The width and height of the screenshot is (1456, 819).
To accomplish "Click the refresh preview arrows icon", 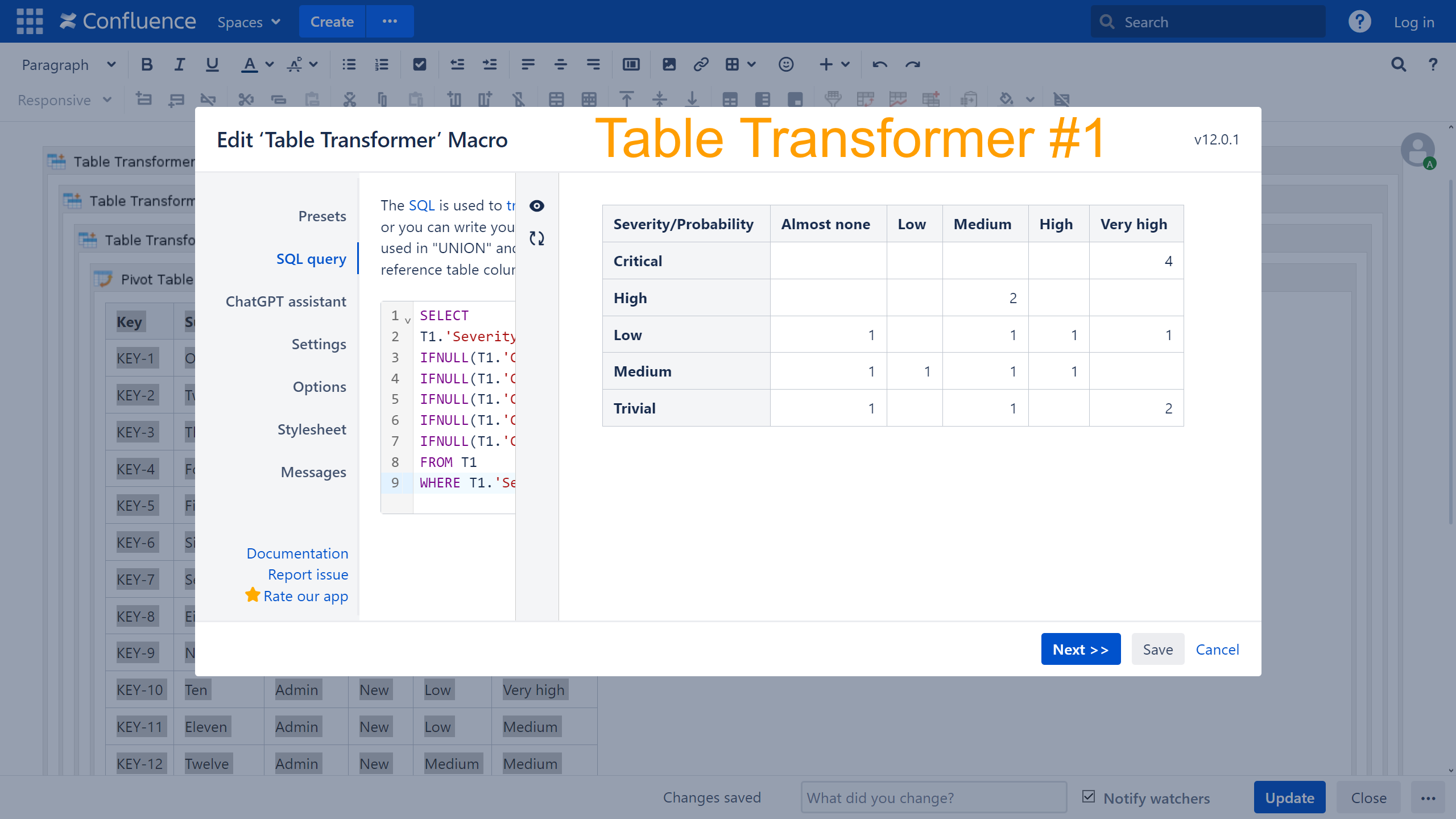I will 536,238.
